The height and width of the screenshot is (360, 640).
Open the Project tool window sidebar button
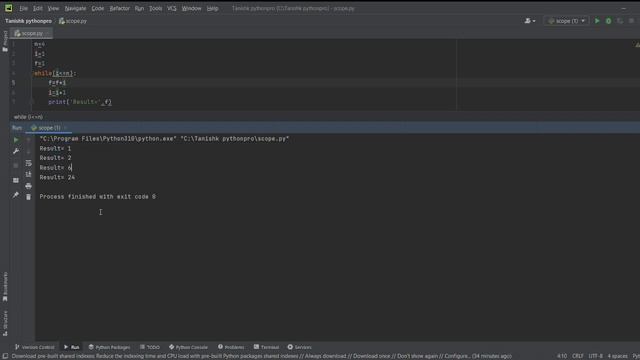pyautogui.click(x=5, y=41)
